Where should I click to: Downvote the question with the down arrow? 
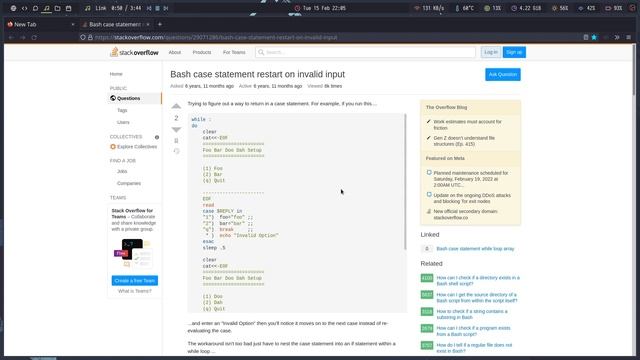tap(176, 130)
